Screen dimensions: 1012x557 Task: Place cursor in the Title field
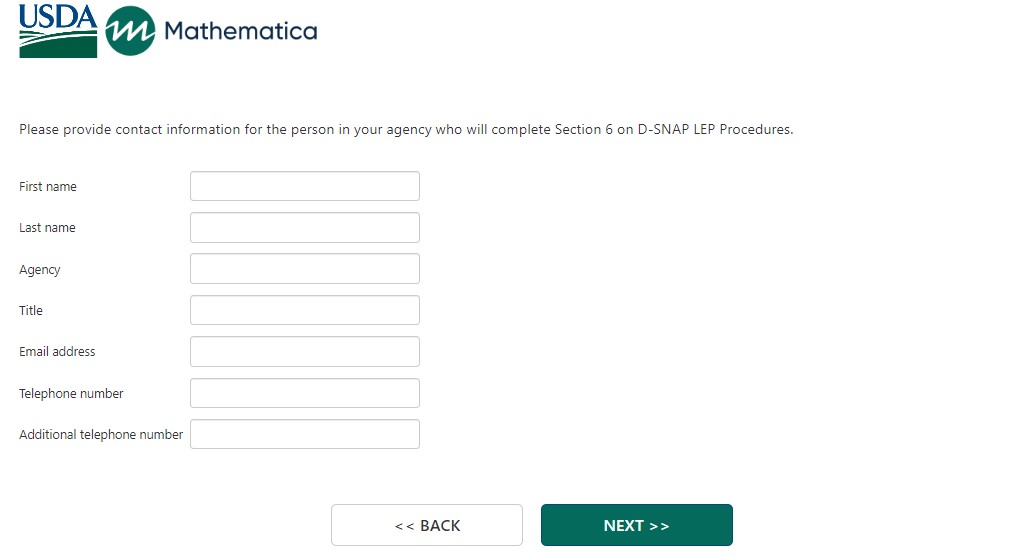point(304,310)
